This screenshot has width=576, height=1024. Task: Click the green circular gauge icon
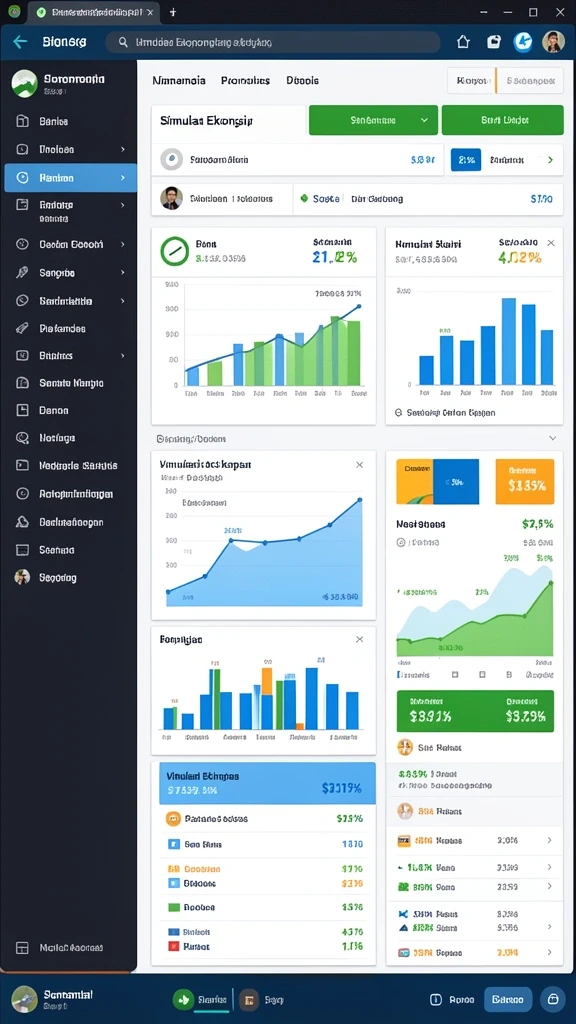174,251
